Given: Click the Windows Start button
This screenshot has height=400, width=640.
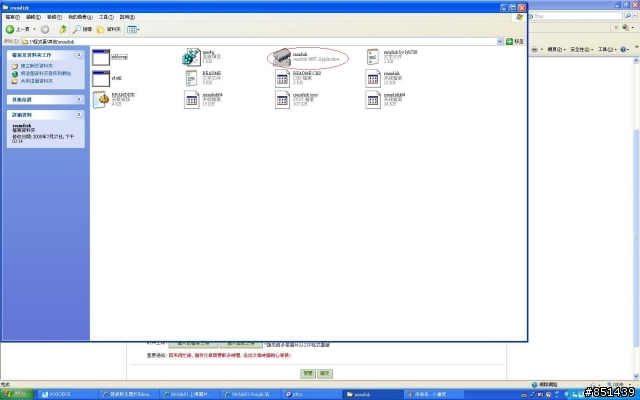Looking at the screenshot, I should click(x=17, y=394).
